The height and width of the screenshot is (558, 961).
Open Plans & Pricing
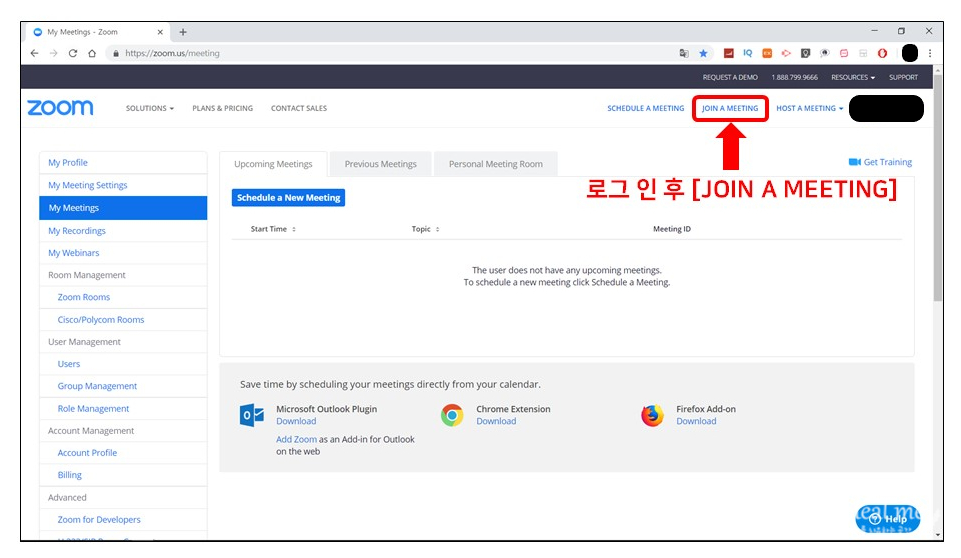(222, 108)
